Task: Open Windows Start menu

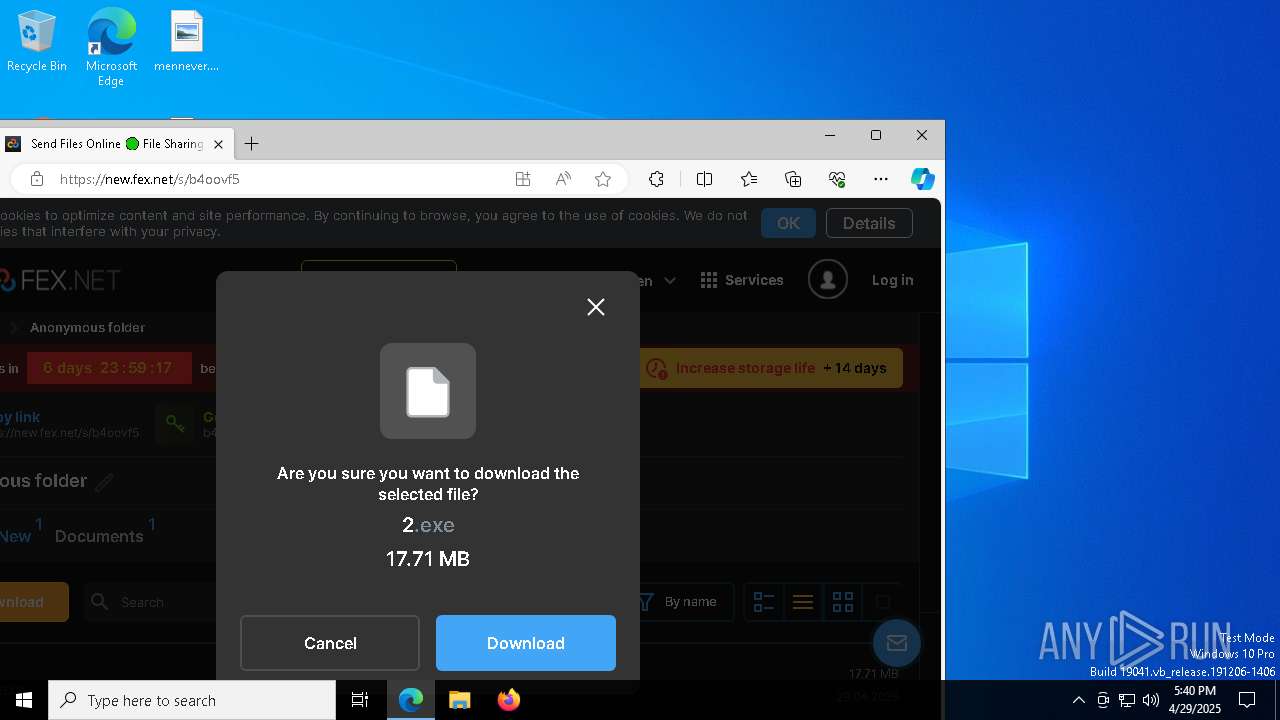Action: coord(24,700)
